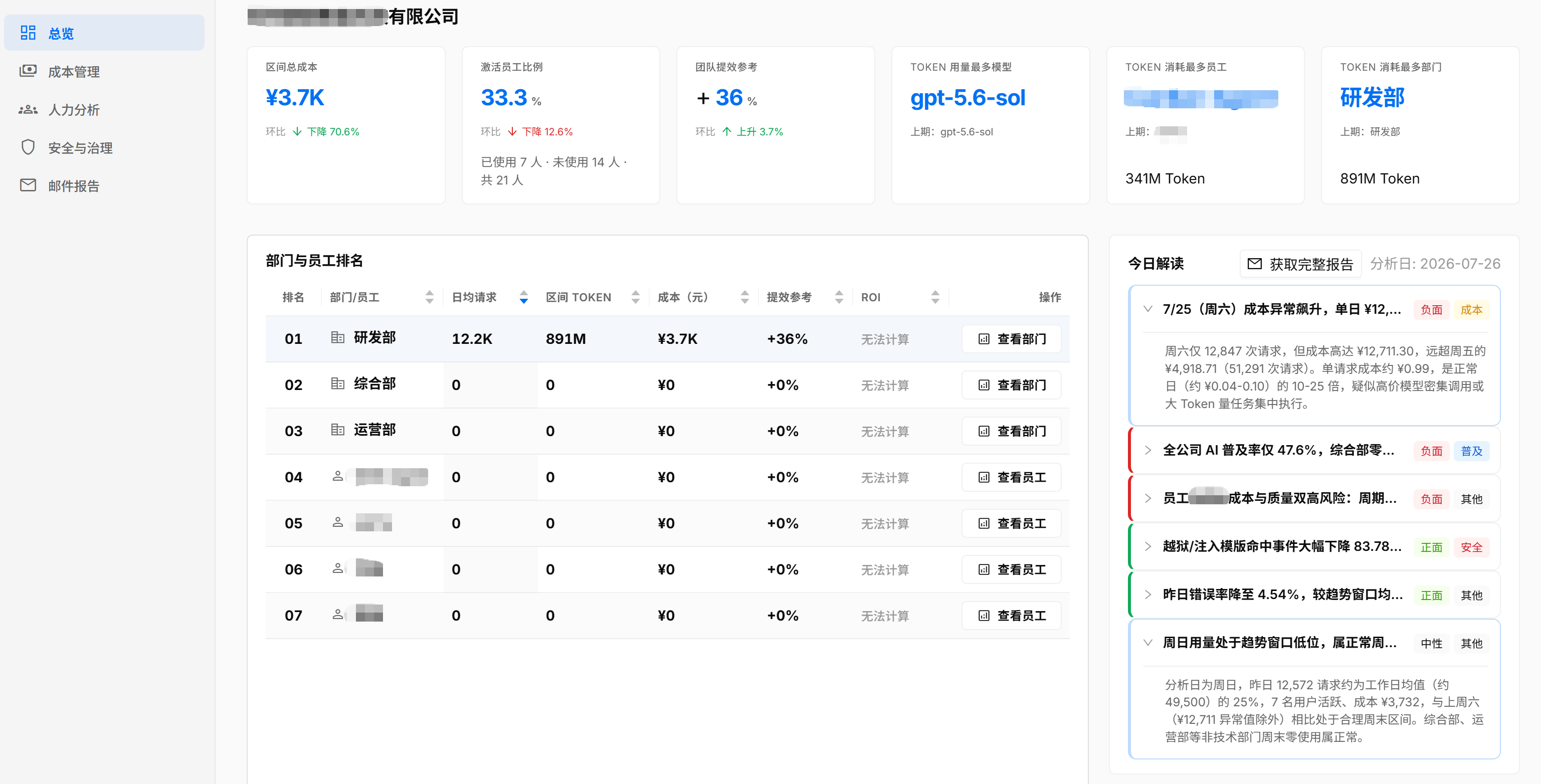The width and height of the screenshot is (1541, 784).
Task: Click 研发部 name in ranking table
Action: [374, 338]
